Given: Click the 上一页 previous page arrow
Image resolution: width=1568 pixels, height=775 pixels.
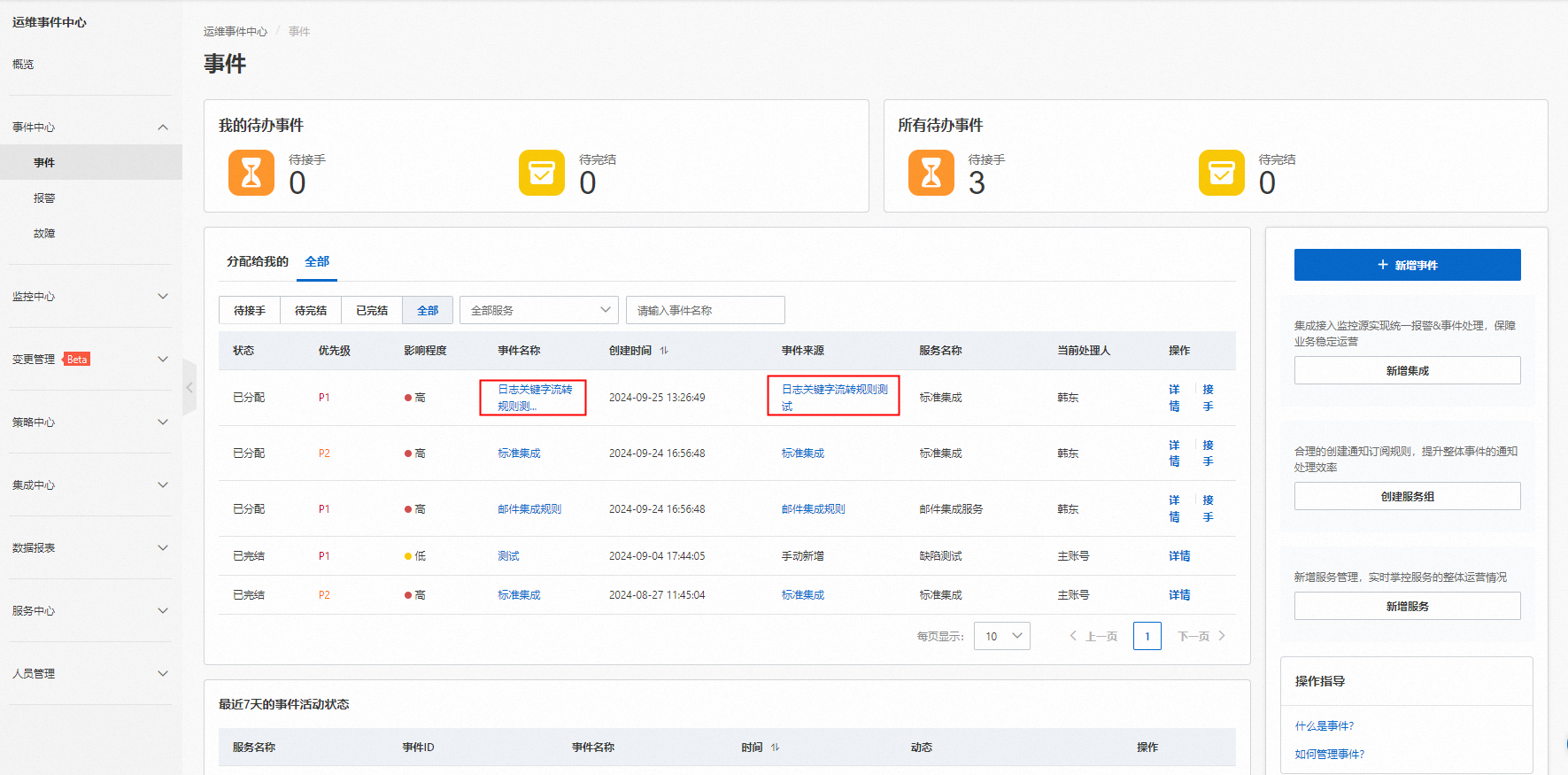Looking at the screenshot, I should (1073, 636).
